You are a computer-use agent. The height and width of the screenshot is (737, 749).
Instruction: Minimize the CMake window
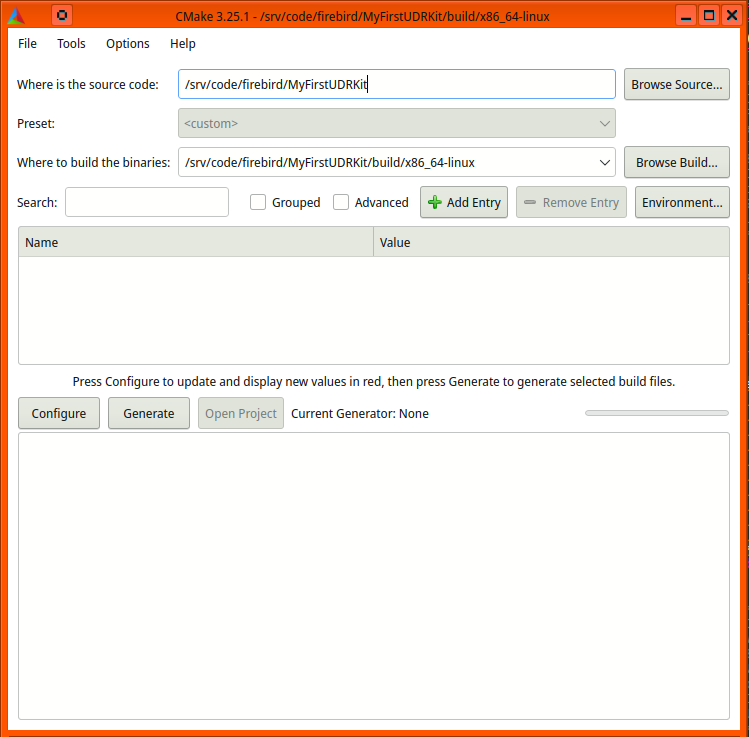tap(686, 16)
